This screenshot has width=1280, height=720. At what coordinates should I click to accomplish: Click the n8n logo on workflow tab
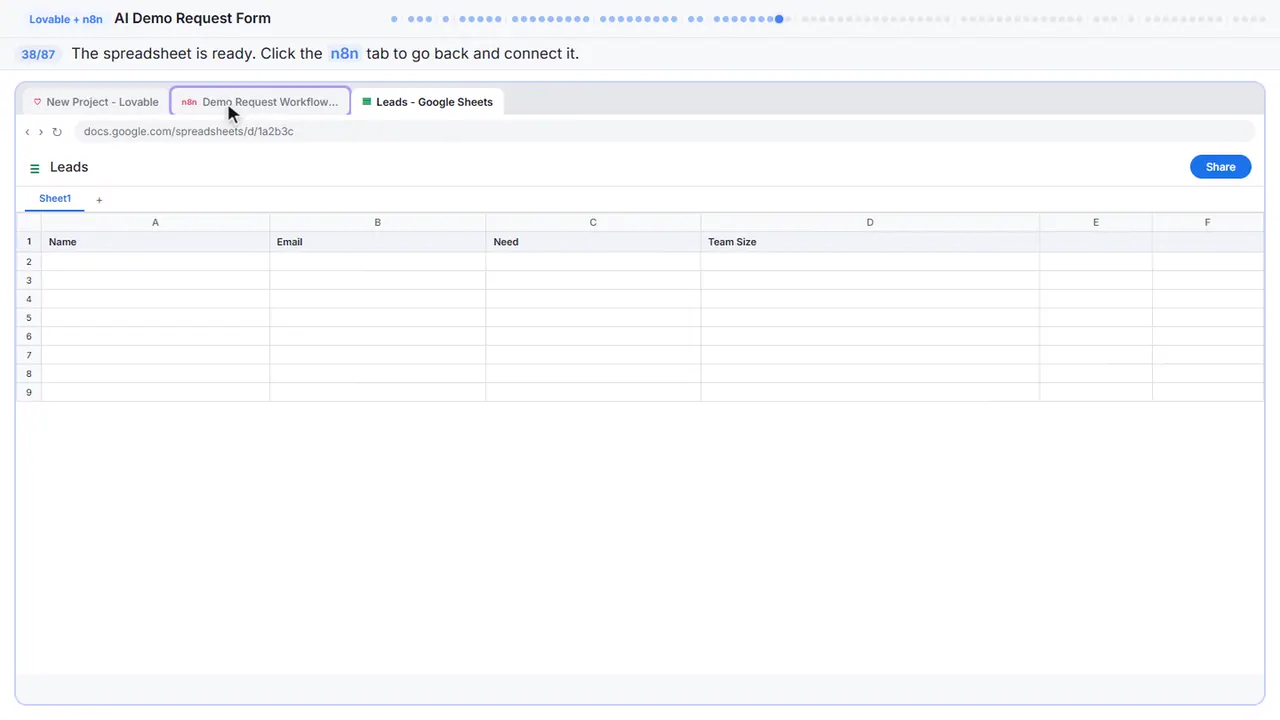(x=189, y=102)
